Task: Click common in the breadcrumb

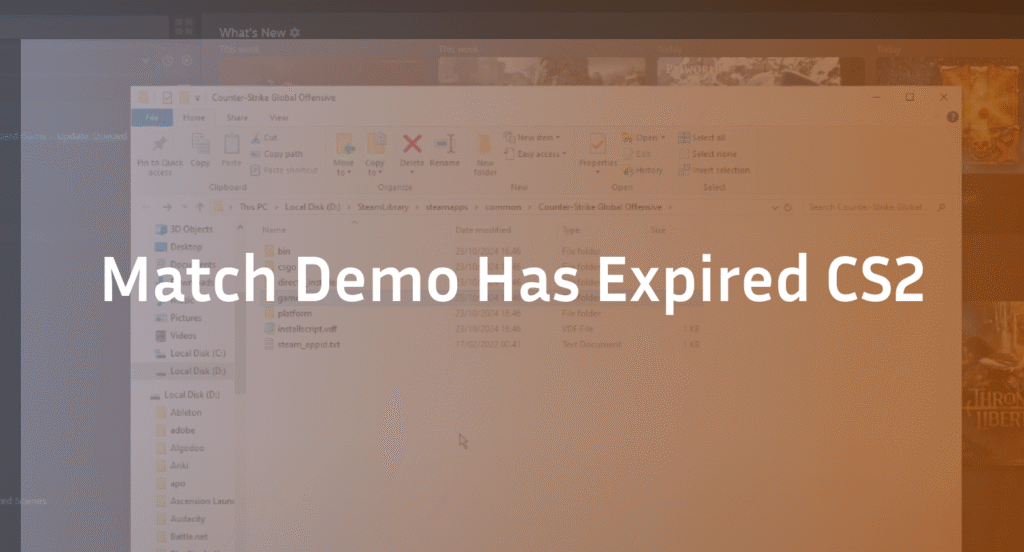Action: click(x=503, y=207)
